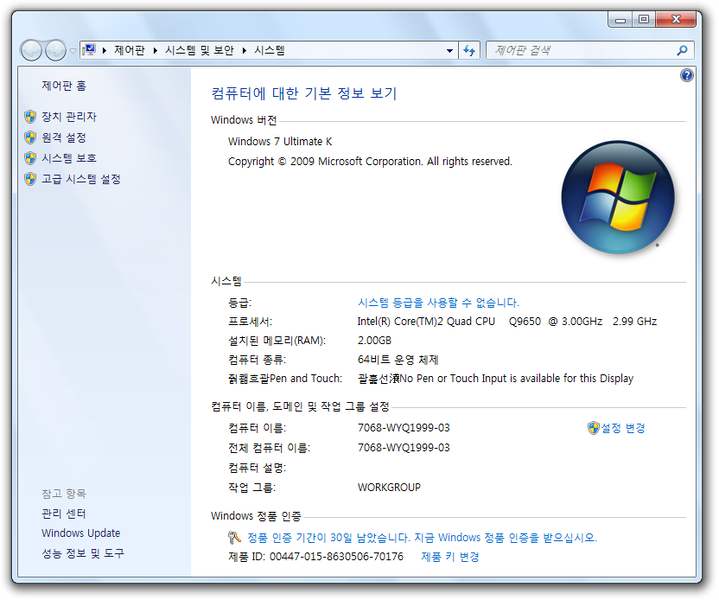This screenshot has height=600, width=719.
Task: Open 원격 설정 link
Action: click(x=64, y=138)
